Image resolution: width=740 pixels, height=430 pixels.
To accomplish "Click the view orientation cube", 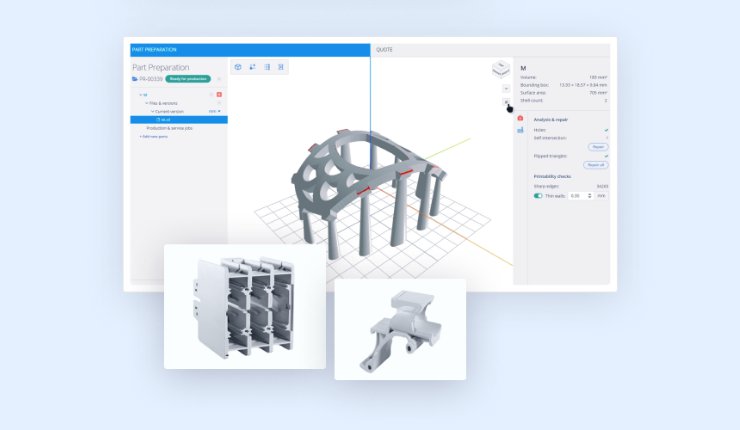I will pos(500,69).
